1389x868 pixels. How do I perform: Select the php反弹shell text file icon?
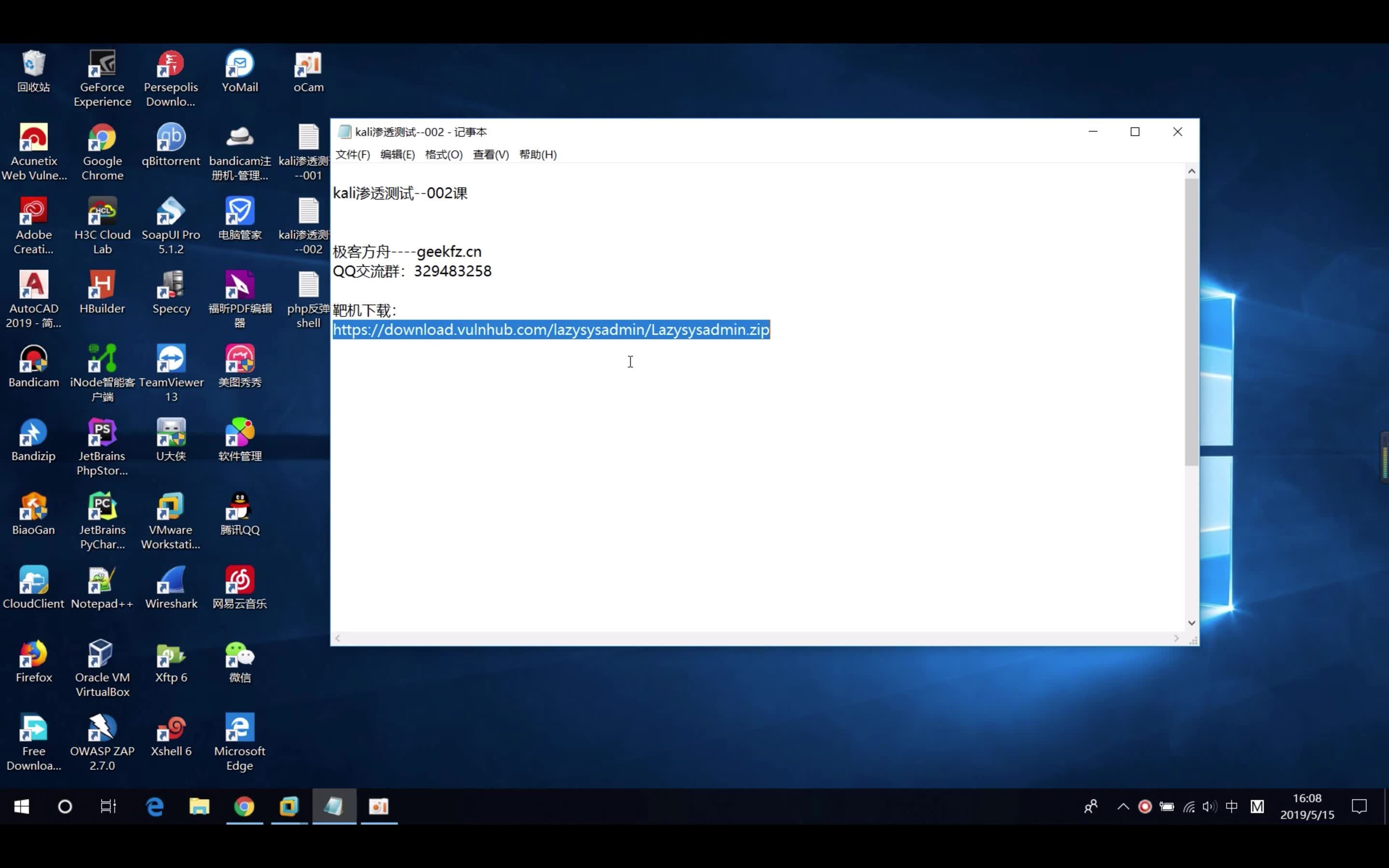(x=308, y=299)
